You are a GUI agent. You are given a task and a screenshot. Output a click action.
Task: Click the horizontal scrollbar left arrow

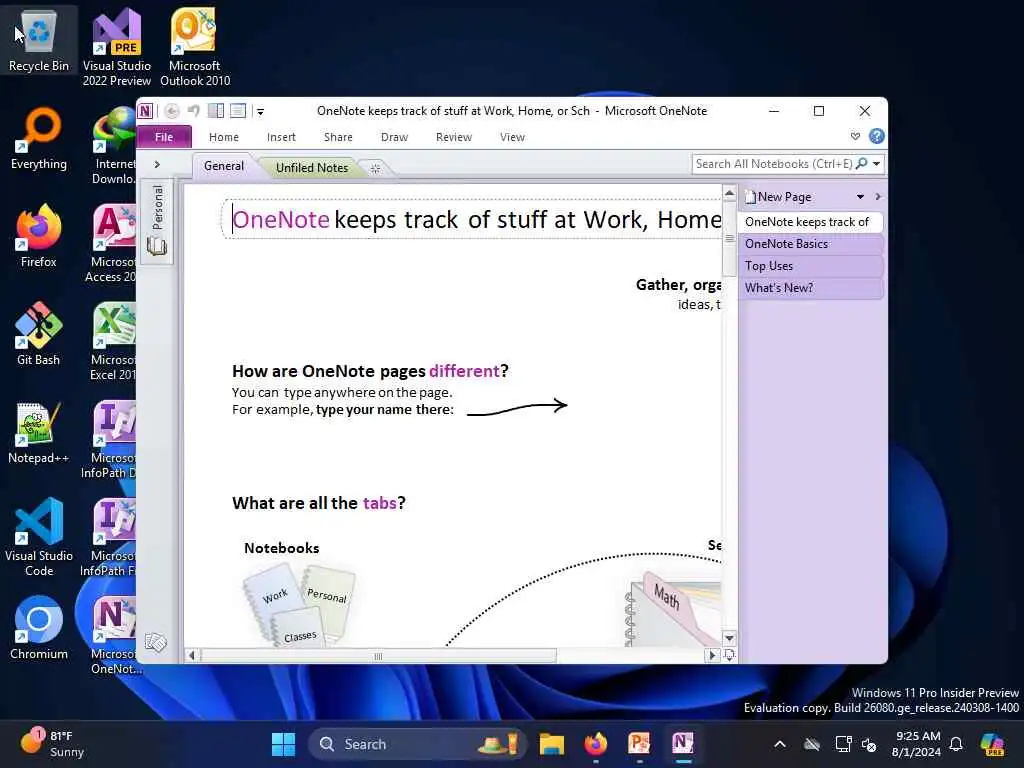click(x=192, y=656)
